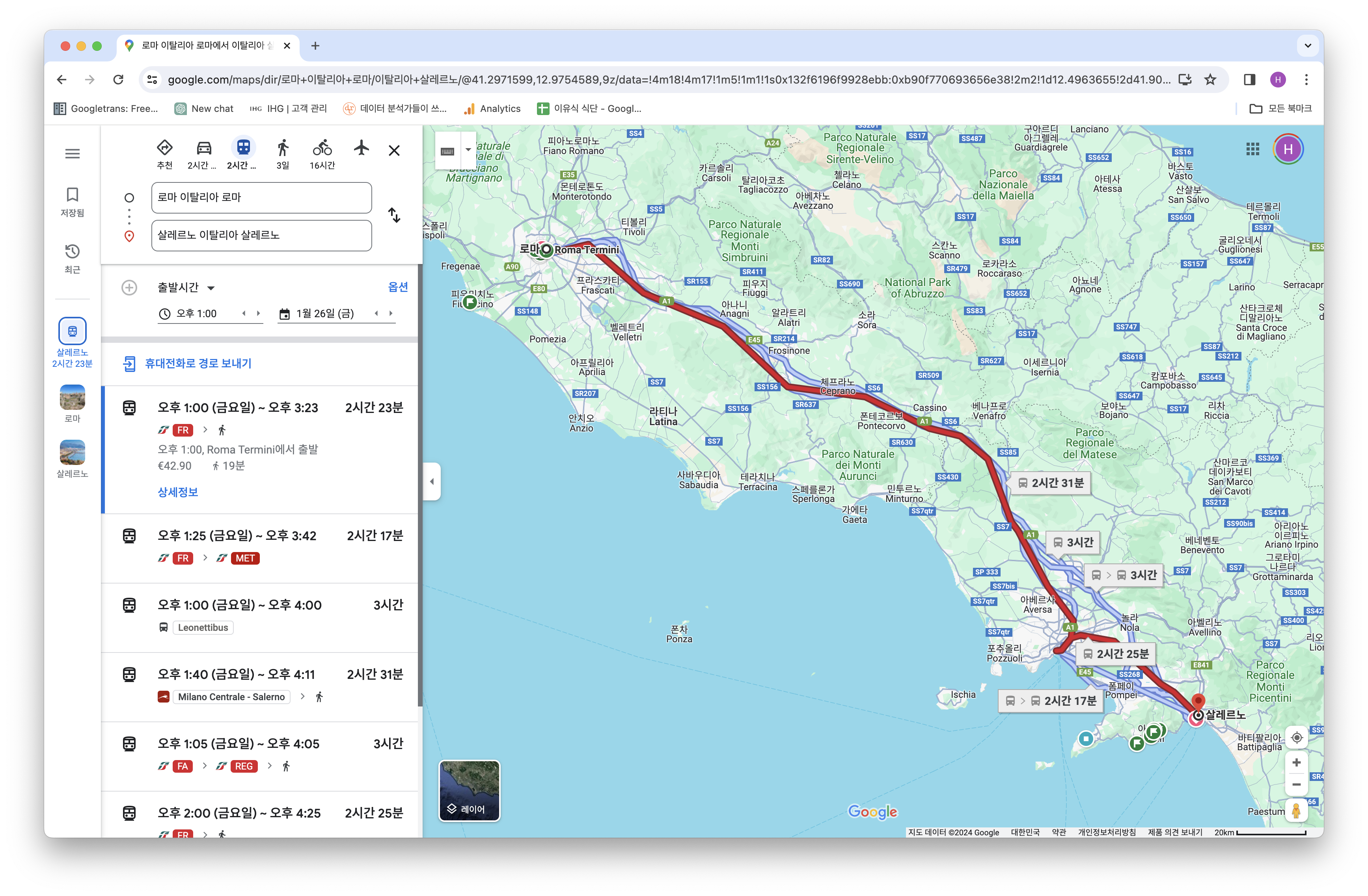The image size is (1368, 896).
Task: Open the main hamburger menu
Action: click(x=73, y=153)
